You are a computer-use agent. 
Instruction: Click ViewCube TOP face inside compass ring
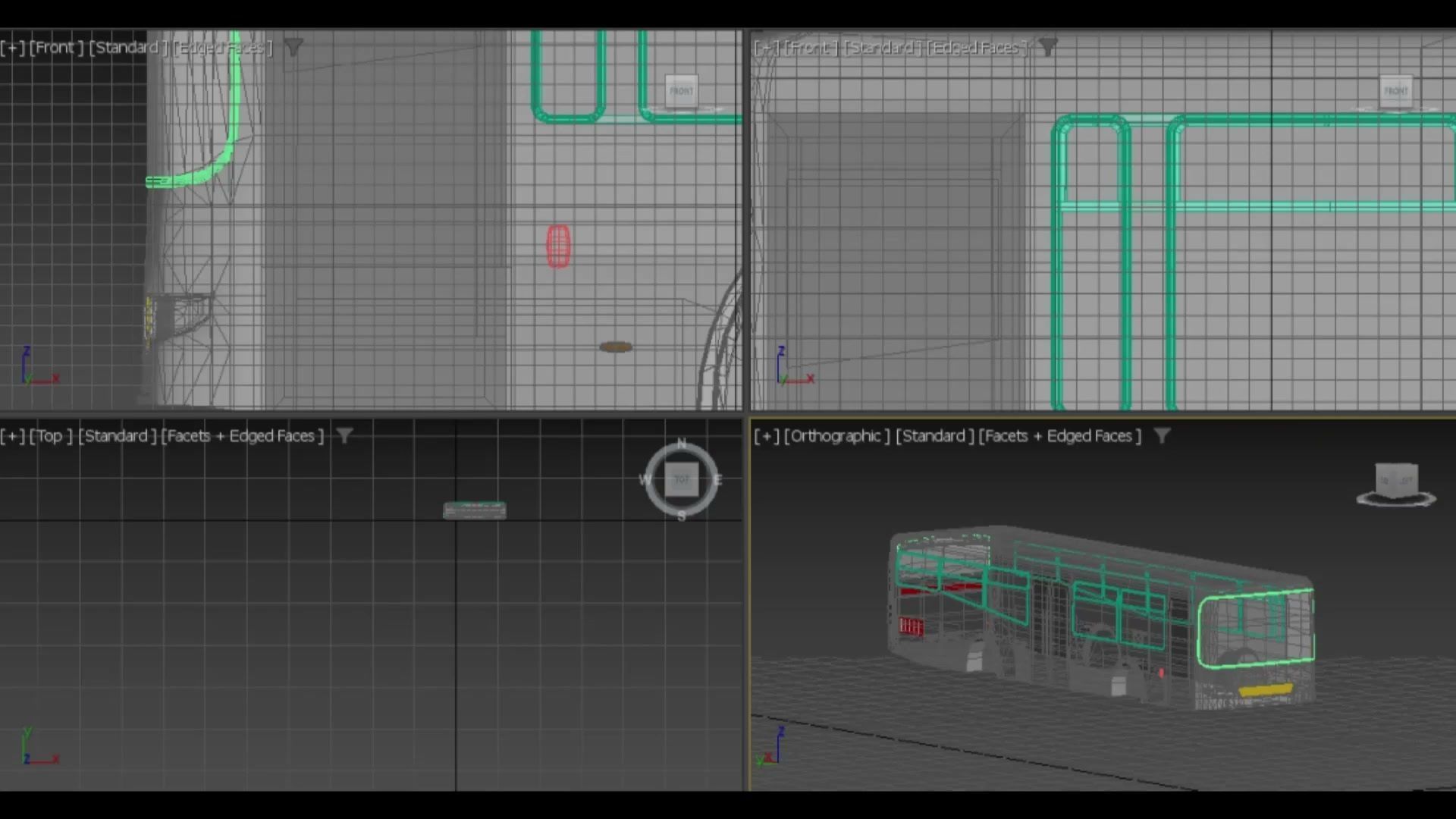tap(681, 479)
